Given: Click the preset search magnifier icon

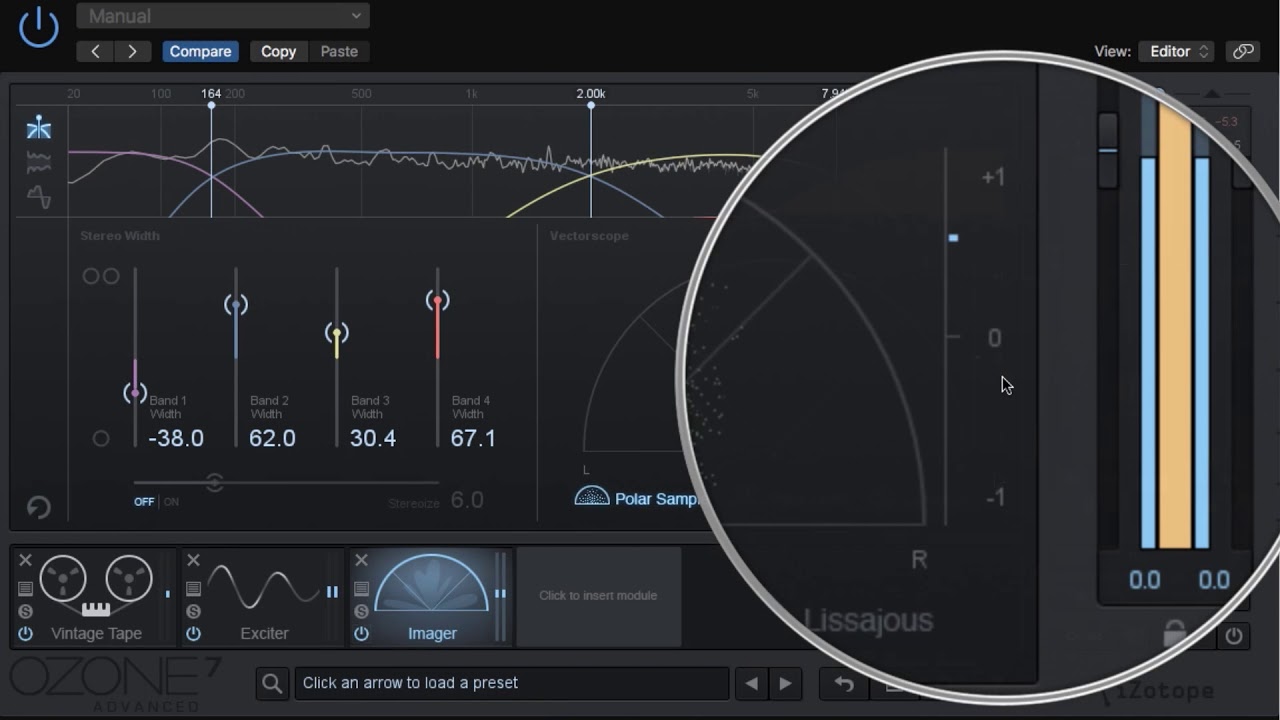Looking at the screenshot, I should tap(272, 683).
